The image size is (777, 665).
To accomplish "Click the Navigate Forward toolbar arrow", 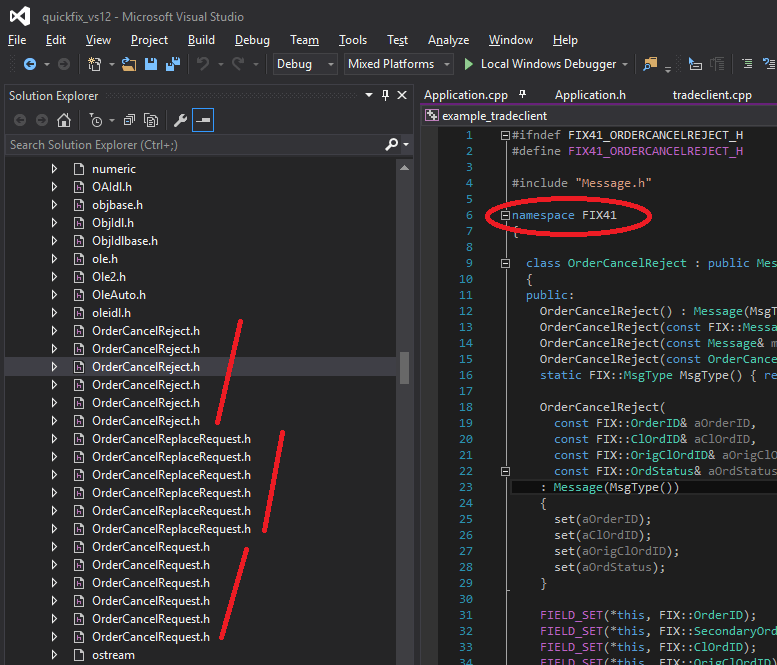I will point(63,64).
